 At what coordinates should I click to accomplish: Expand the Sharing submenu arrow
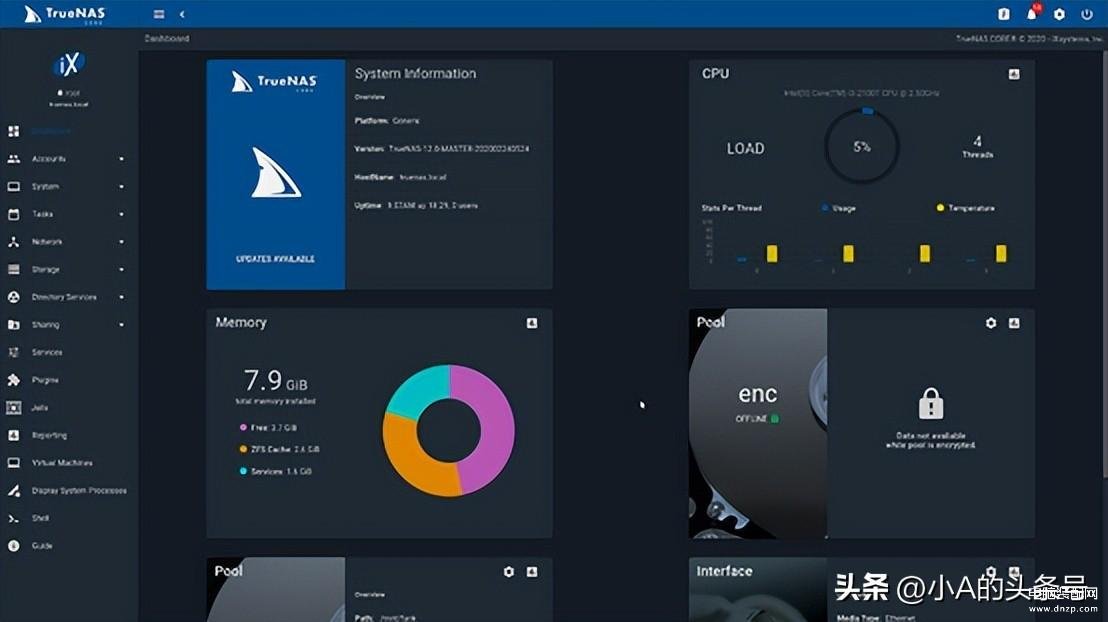point(122,324)
